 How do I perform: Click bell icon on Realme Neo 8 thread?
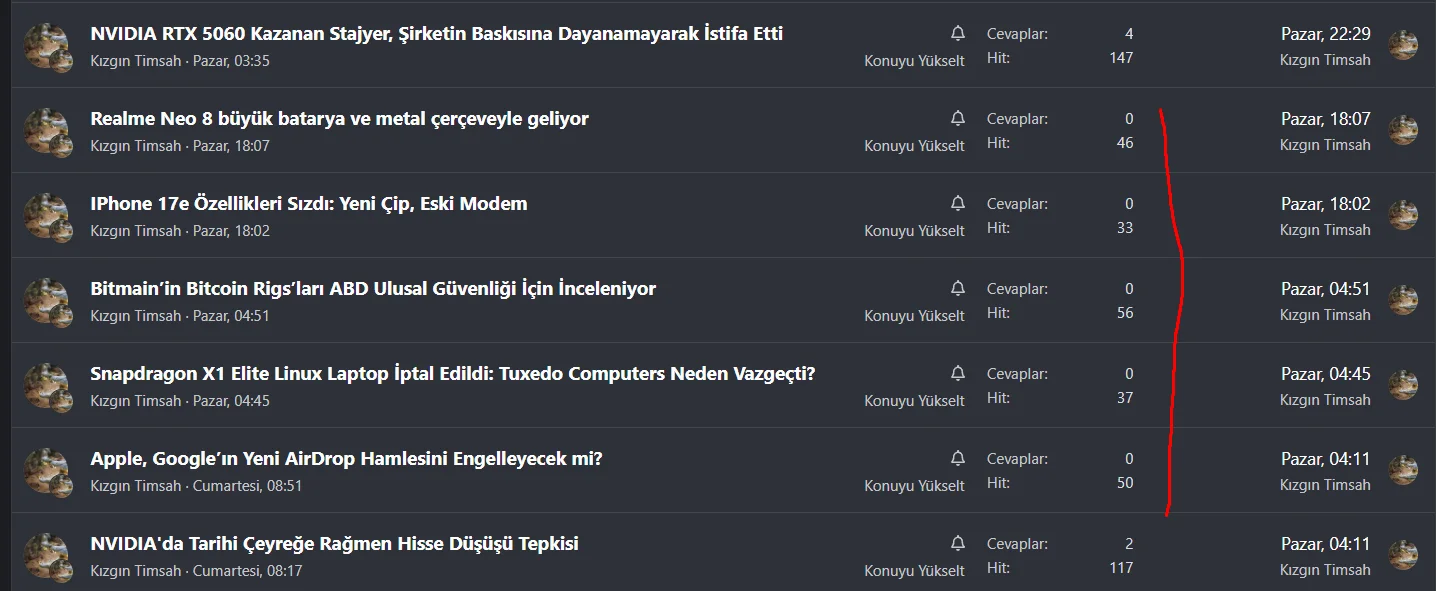click(958, 118)
